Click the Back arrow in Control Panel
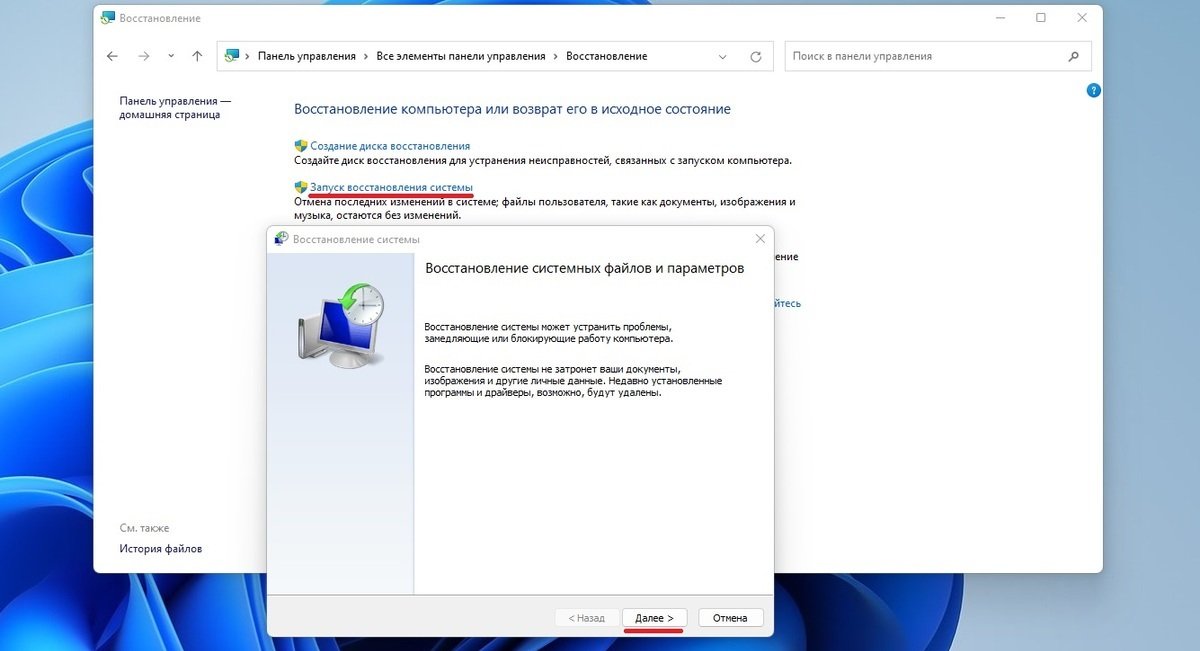This screenshot has height=651, width=1200. (x=112, y=57)
